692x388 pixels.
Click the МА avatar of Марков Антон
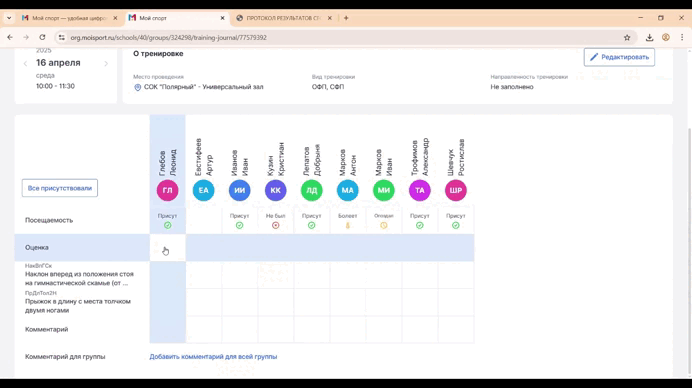(x=347, y=190)
